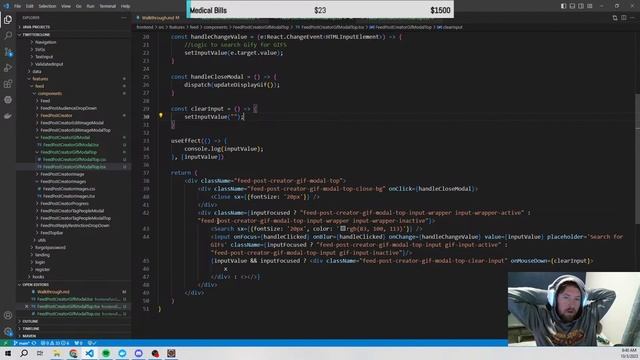
Task: Open the Windows Start menu
Action: (x=8, y=353)
